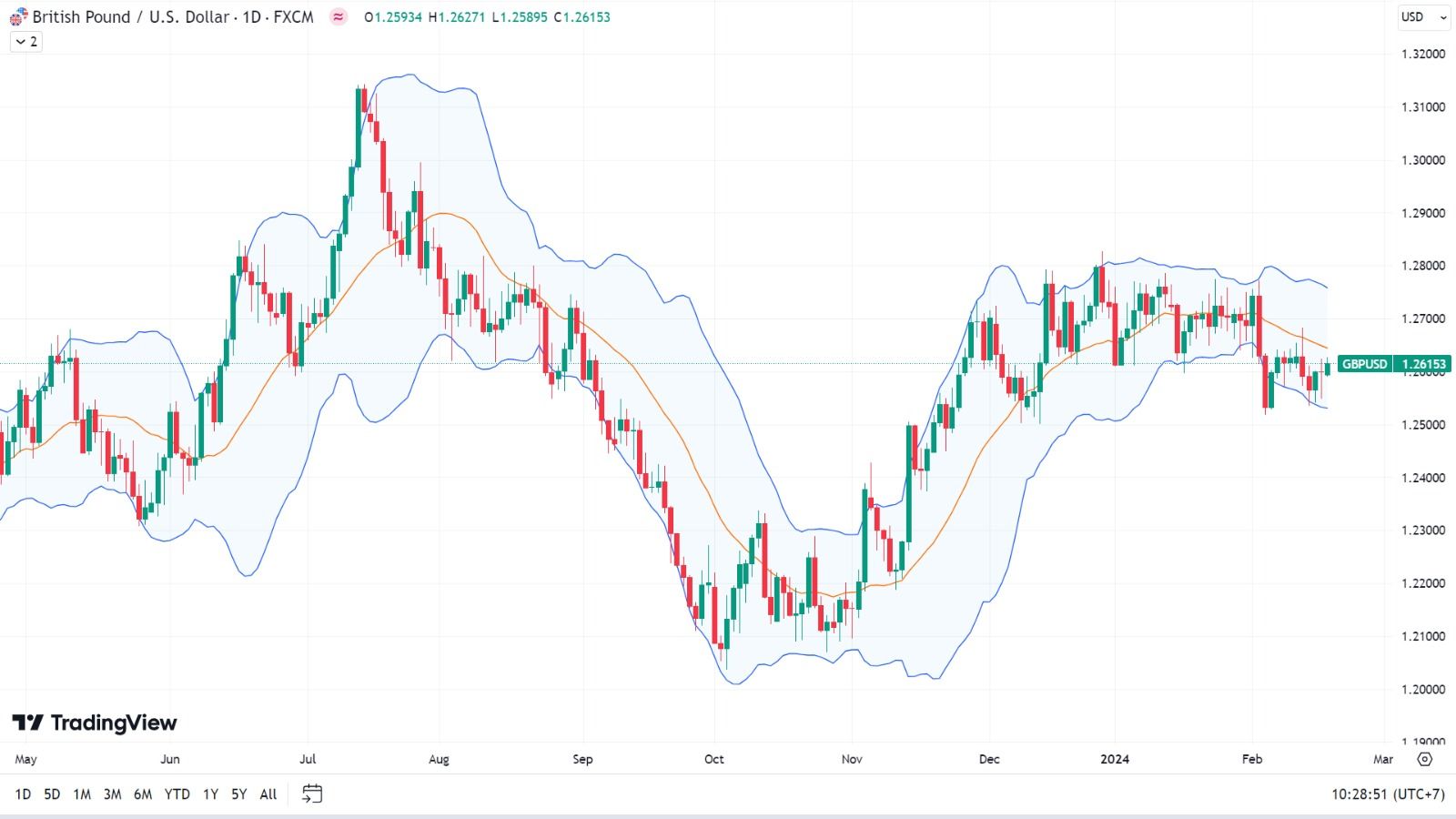The image size is (1456, 819).
Task: Select the 1M time range
Action: tap(82, 794)
